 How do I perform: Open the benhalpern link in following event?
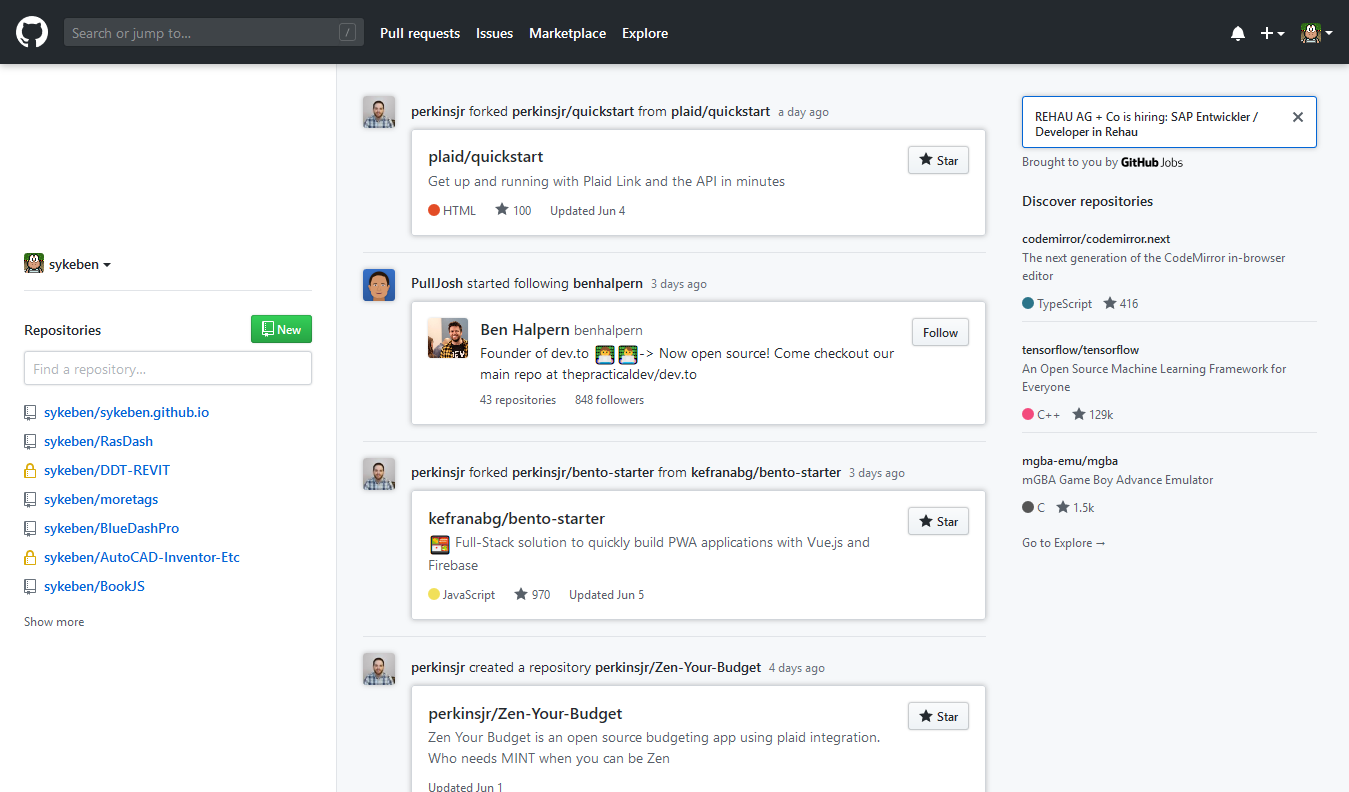pyautogui.click(x=608, y=283)
